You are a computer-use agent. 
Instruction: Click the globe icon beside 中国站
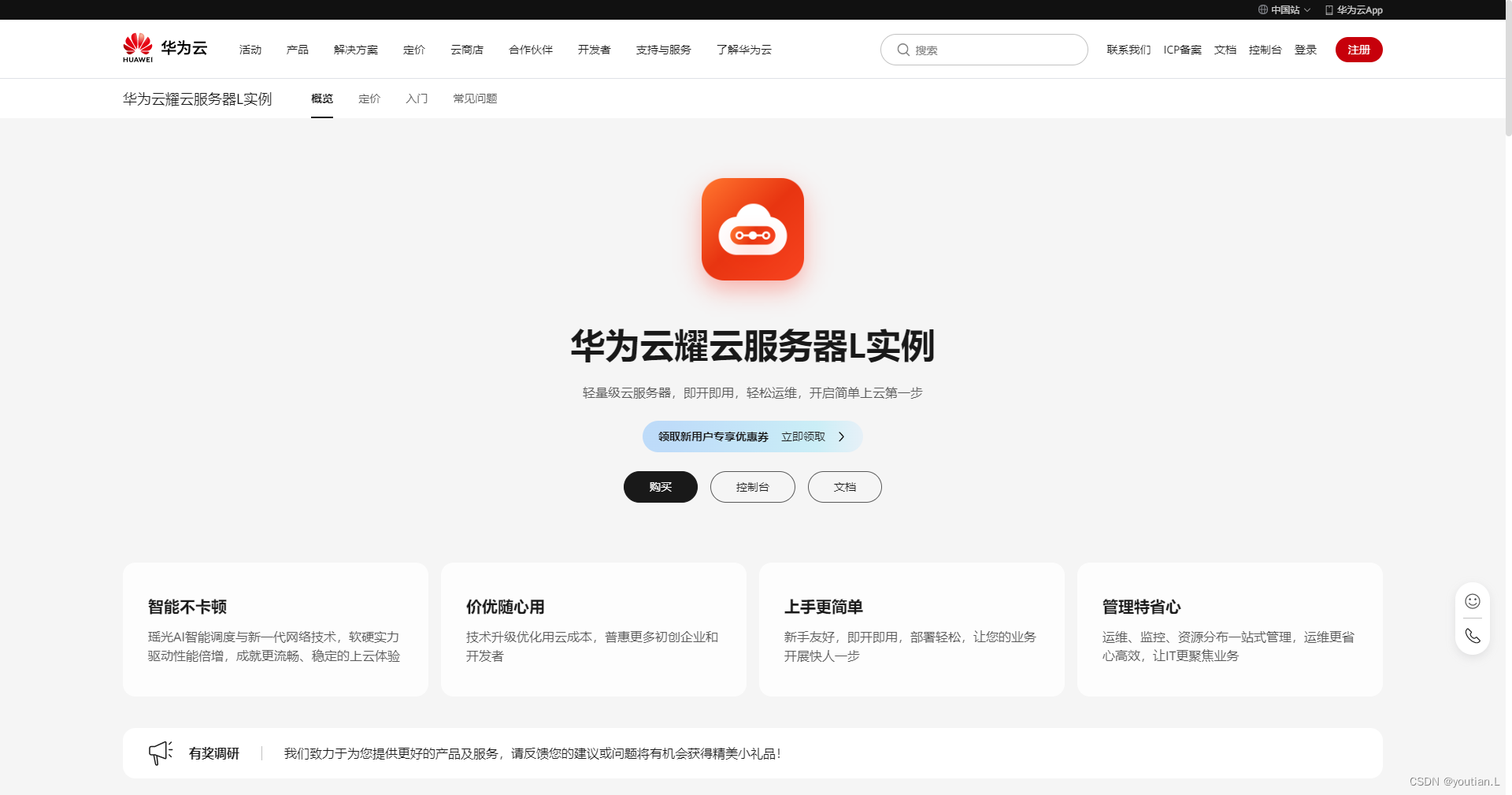point(1263,9)
